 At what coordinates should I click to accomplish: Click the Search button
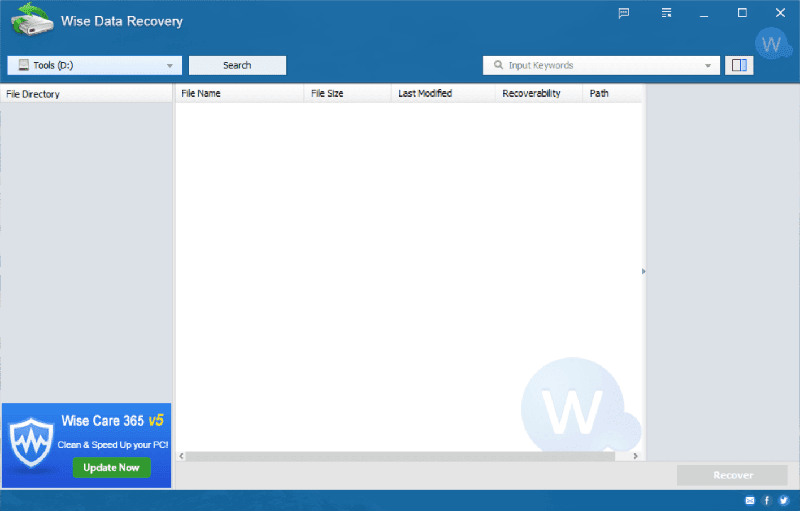pos(237,65)
